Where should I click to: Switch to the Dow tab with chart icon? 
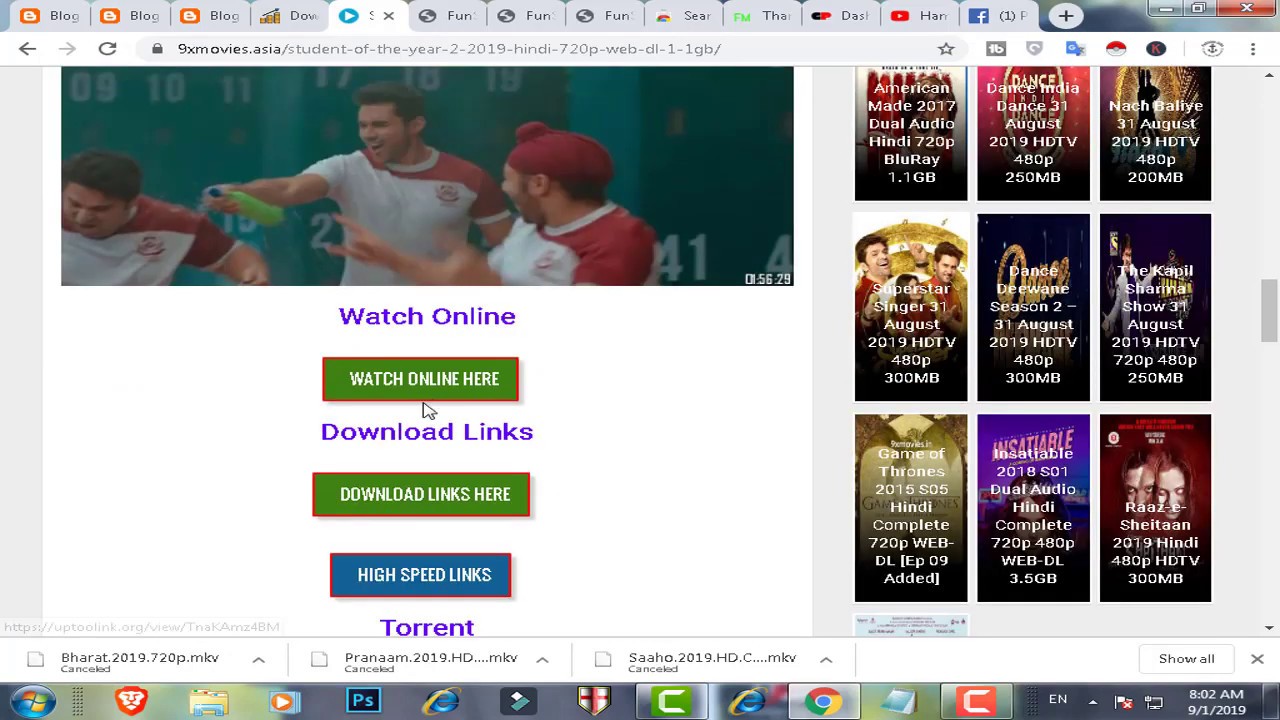click(289, 16)
